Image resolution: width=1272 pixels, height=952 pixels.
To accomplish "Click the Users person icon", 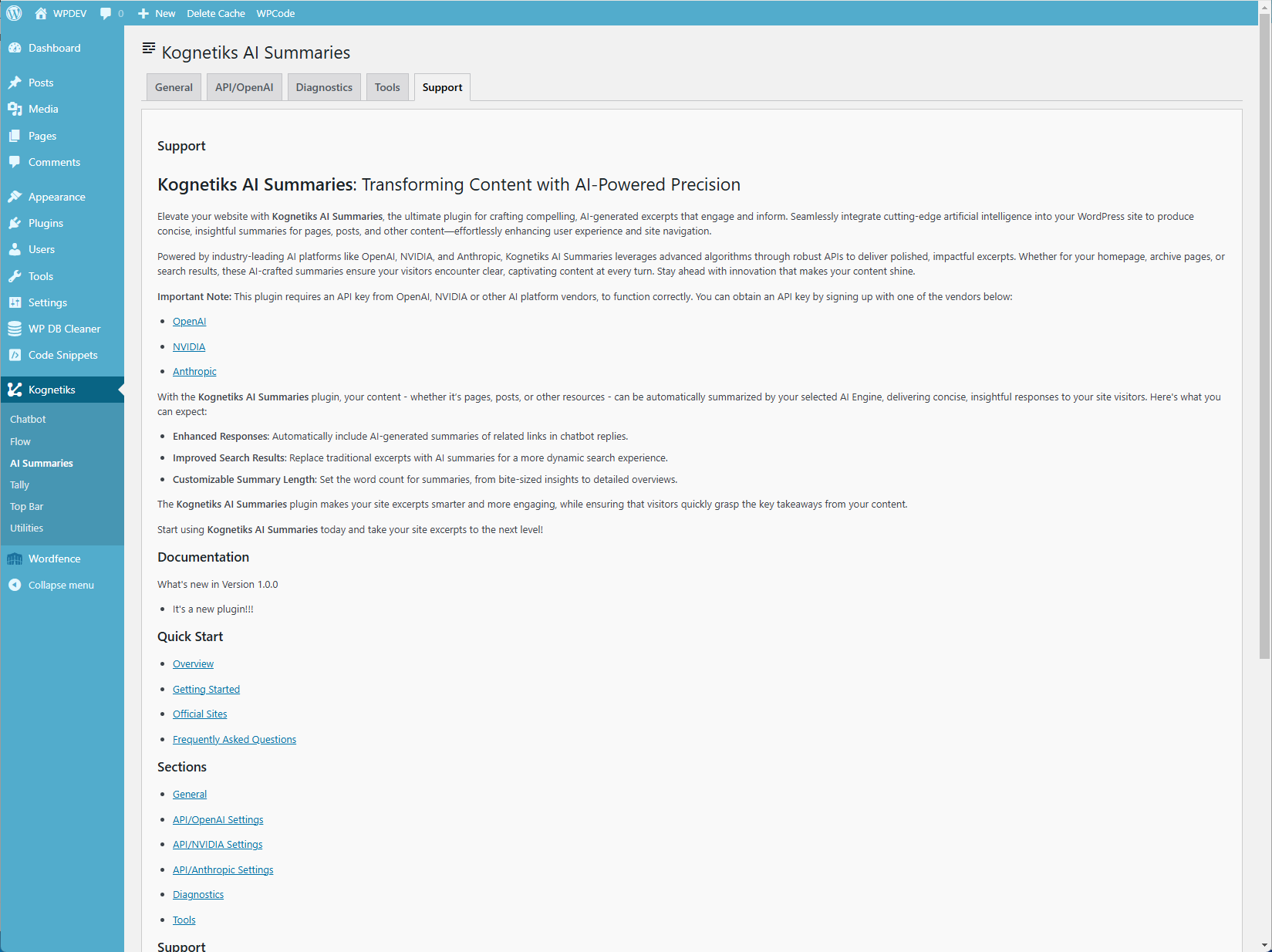I will (15, 249).
